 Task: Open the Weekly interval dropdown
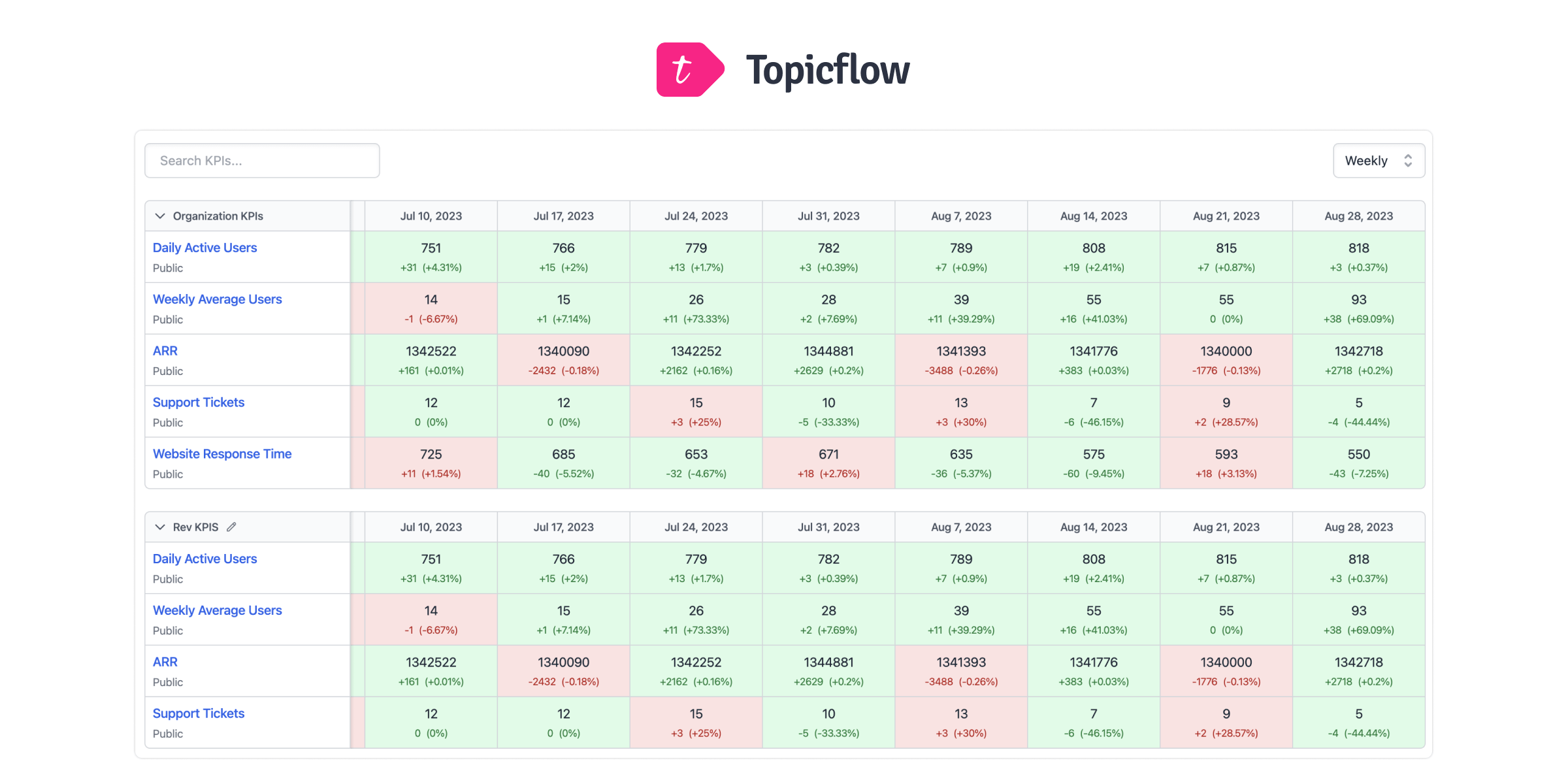pyautogui.click(x=1379, y=160)
